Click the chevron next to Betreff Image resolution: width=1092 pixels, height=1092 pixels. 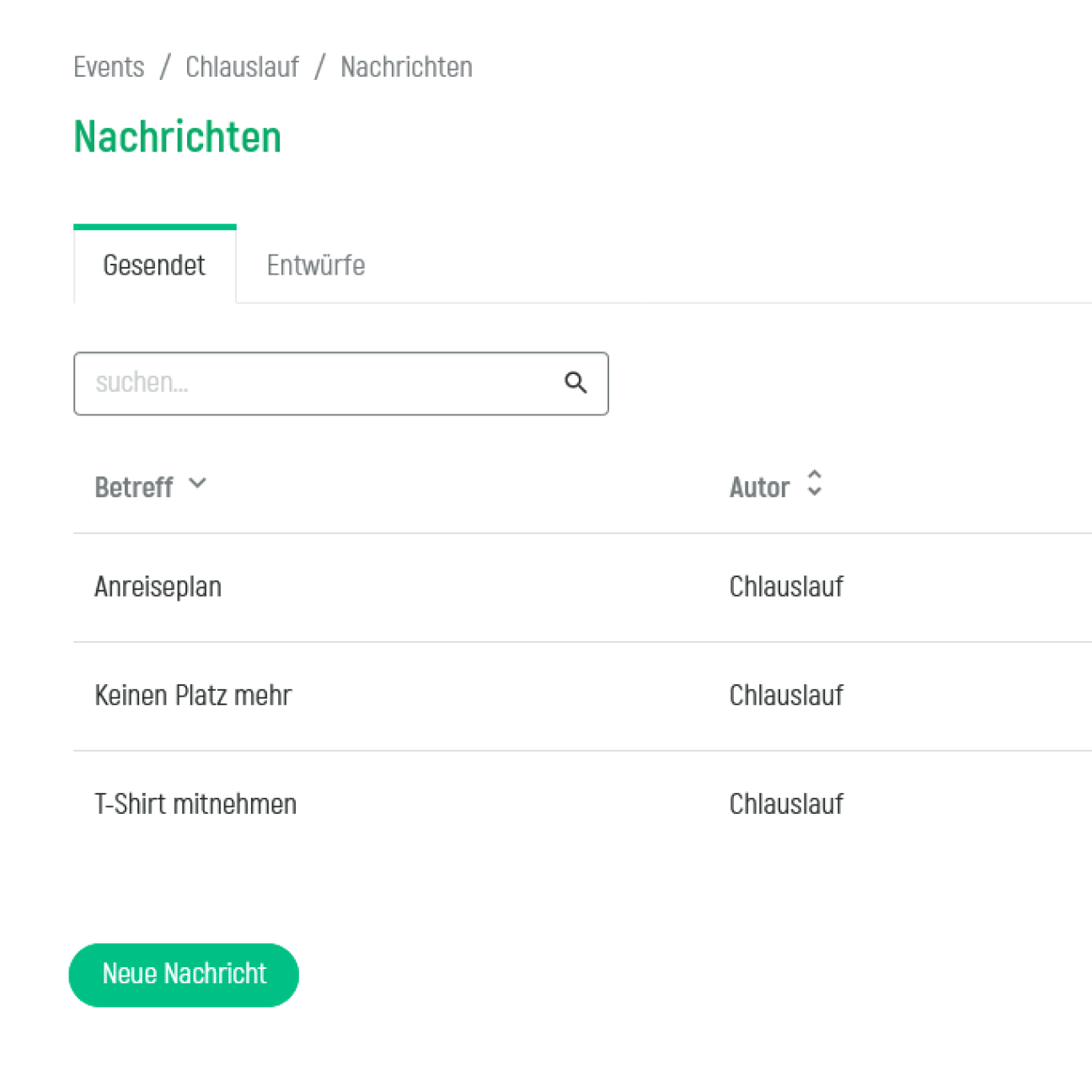197,484
